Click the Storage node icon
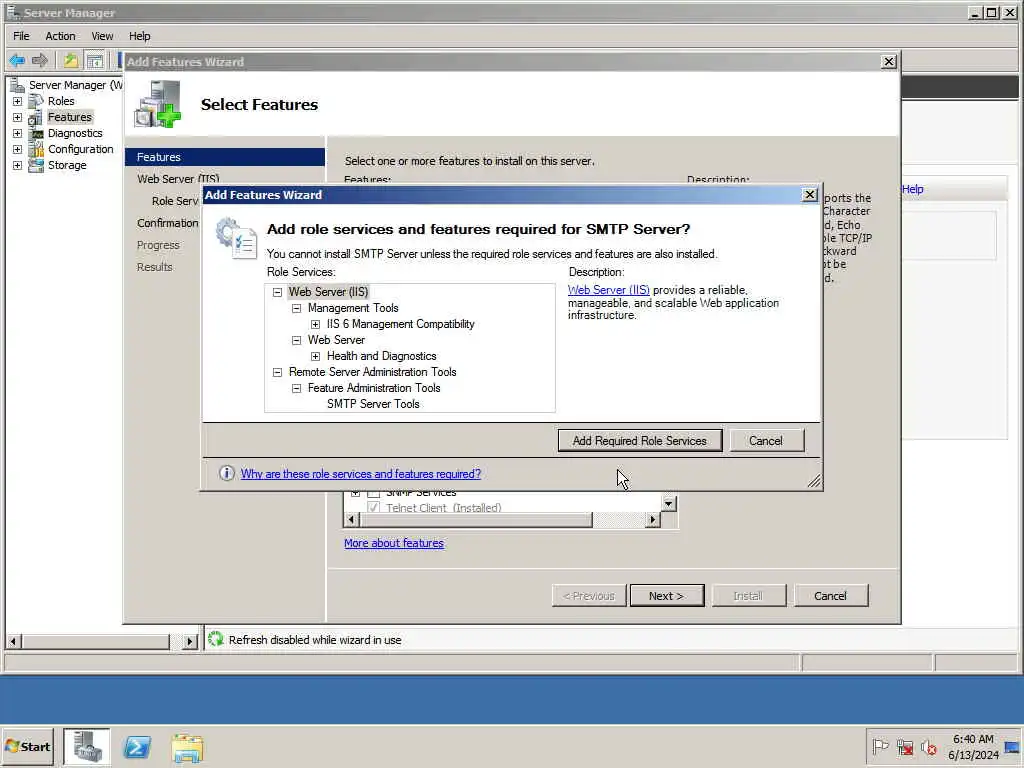The height and width of the screenshot is (768, 1024). point(37,165)
